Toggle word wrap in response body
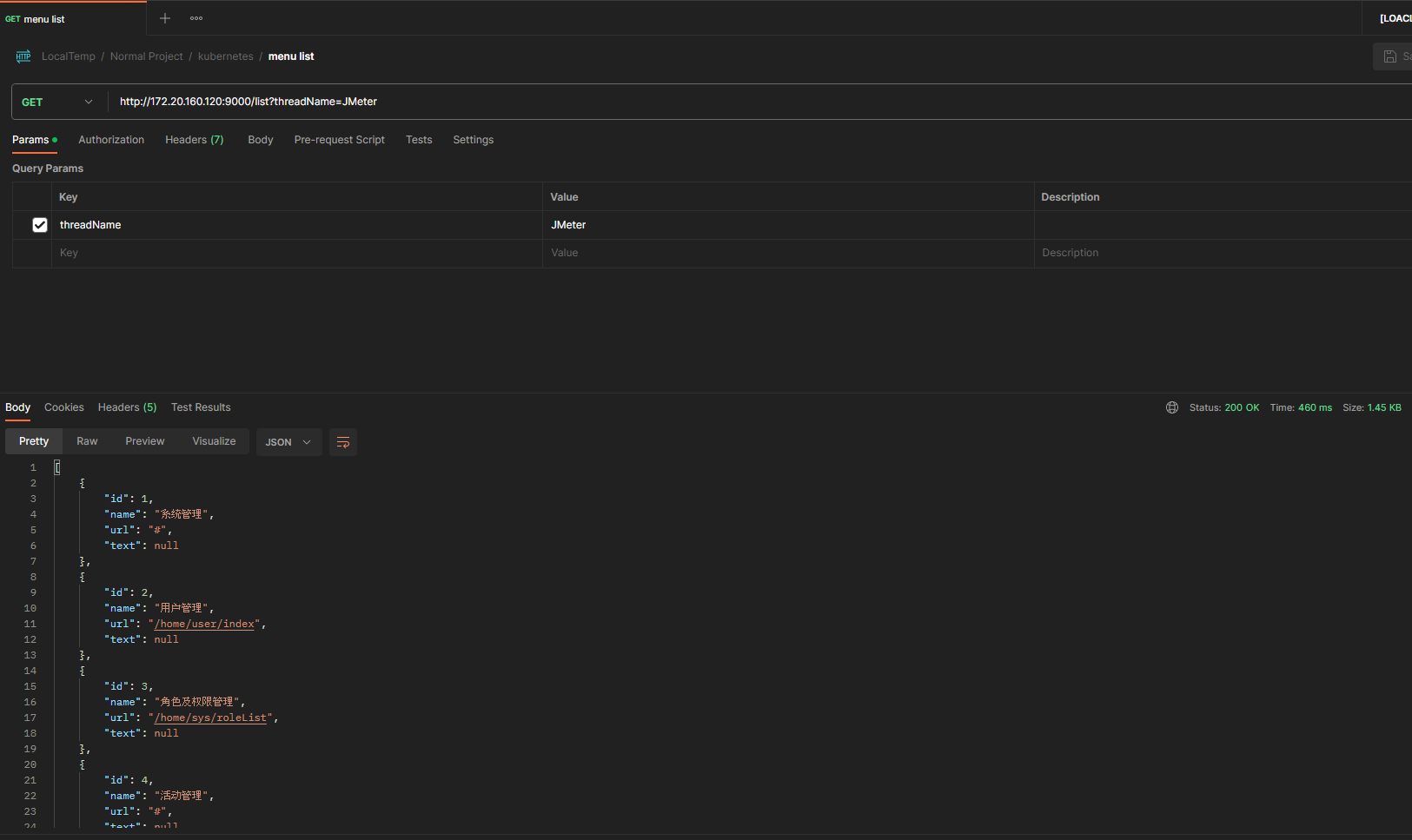 click(343, 442)
